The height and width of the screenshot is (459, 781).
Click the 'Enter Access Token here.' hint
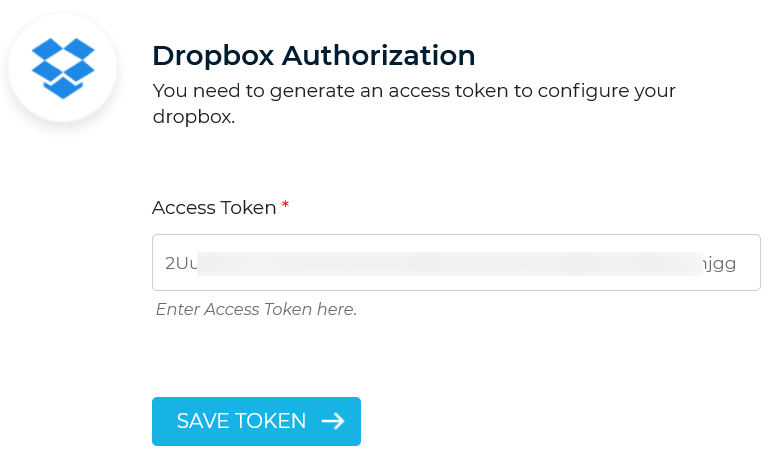coord(257,309)
